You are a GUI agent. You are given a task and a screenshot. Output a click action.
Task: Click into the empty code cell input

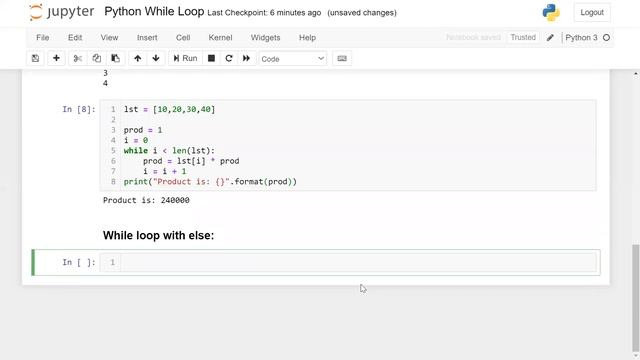(x=358, y=262)
